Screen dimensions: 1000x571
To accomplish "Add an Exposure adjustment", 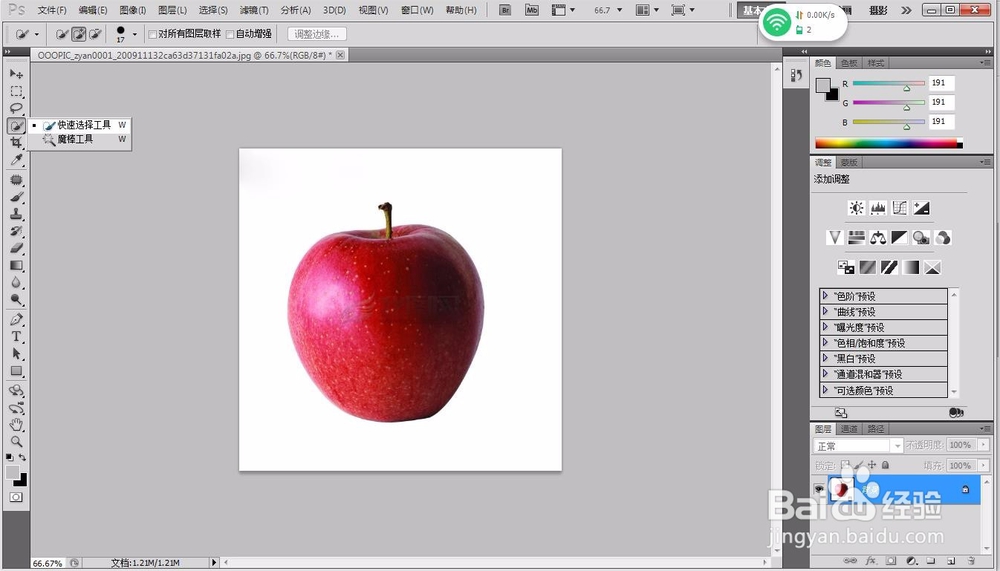I will pyautogui.click(x=922, y=208).
